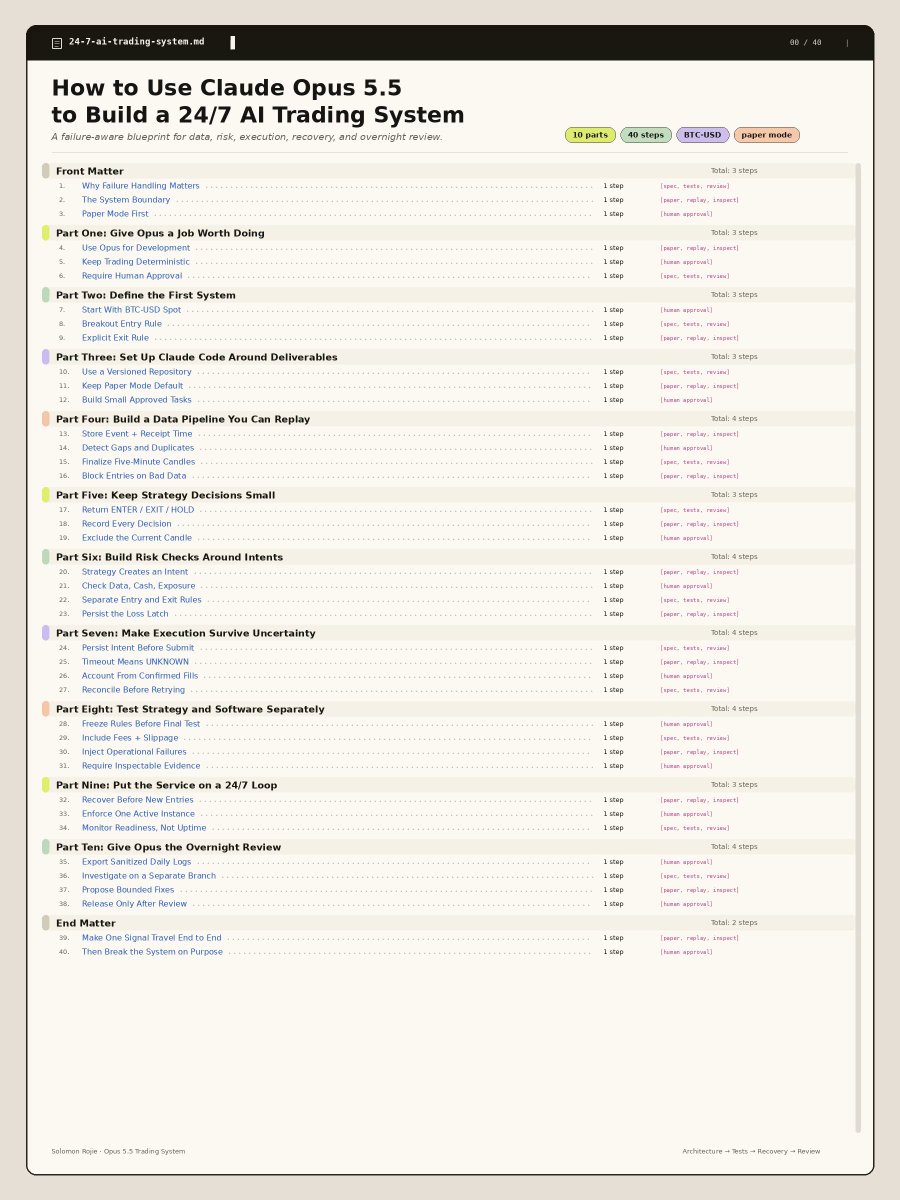Open "Why Failure Handling Matters" link

pyautogui.click(x=140, y=186)
